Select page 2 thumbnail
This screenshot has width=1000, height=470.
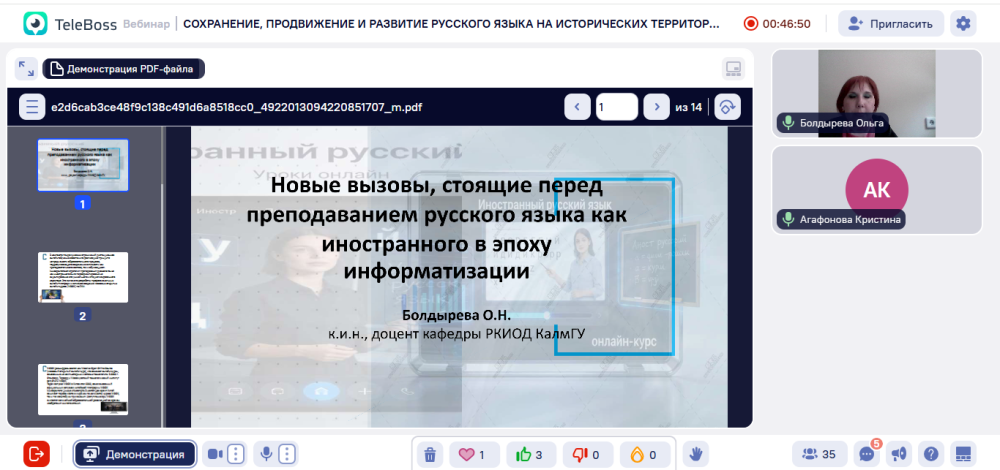click(x=83, y=277)
